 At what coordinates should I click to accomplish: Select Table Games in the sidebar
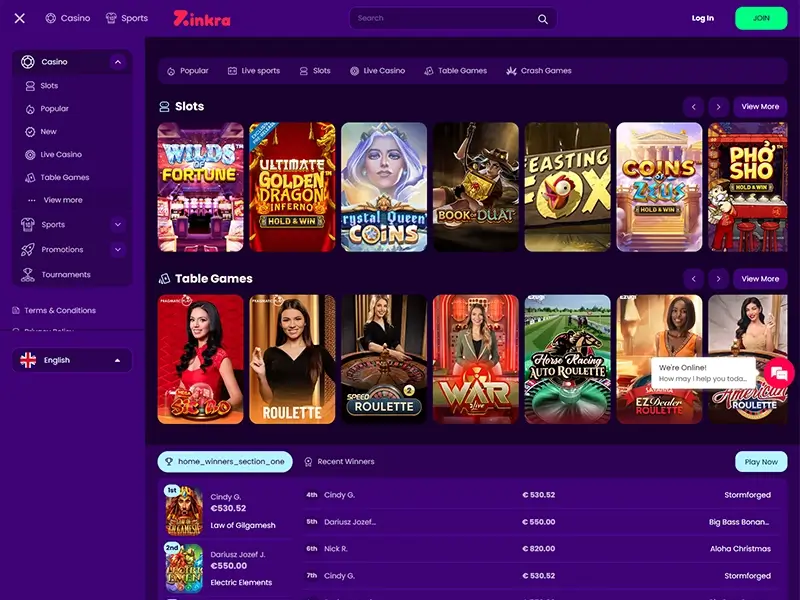click(65, 178)
